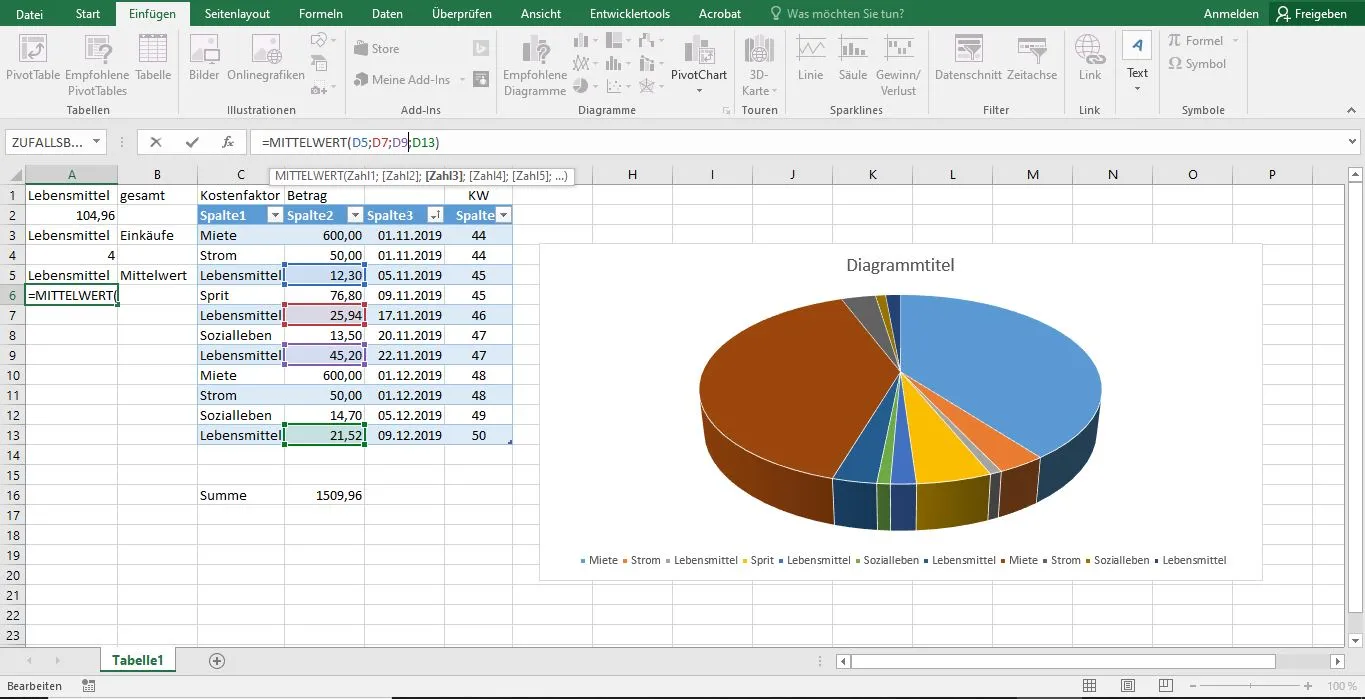Launch the 3D-Karte tool
Image resolution: width=1365 pixels, height=699 pixels.
pyautogui.click(x=758, y=62)
